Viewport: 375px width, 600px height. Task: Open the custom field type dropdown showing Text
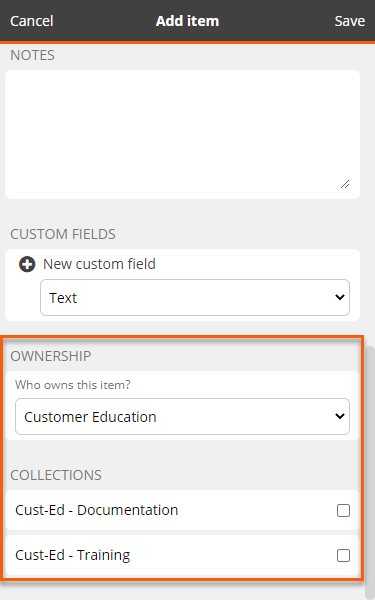(195, 298)
